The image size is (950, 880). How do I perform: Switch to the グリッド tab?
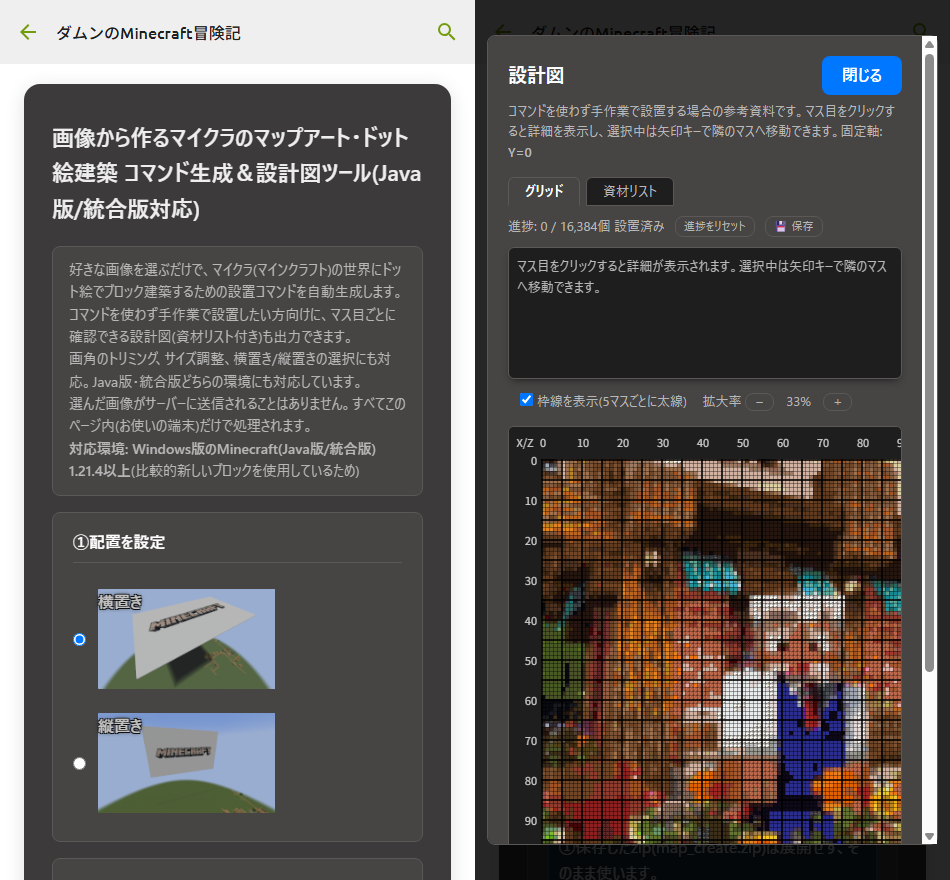(543, 192)
